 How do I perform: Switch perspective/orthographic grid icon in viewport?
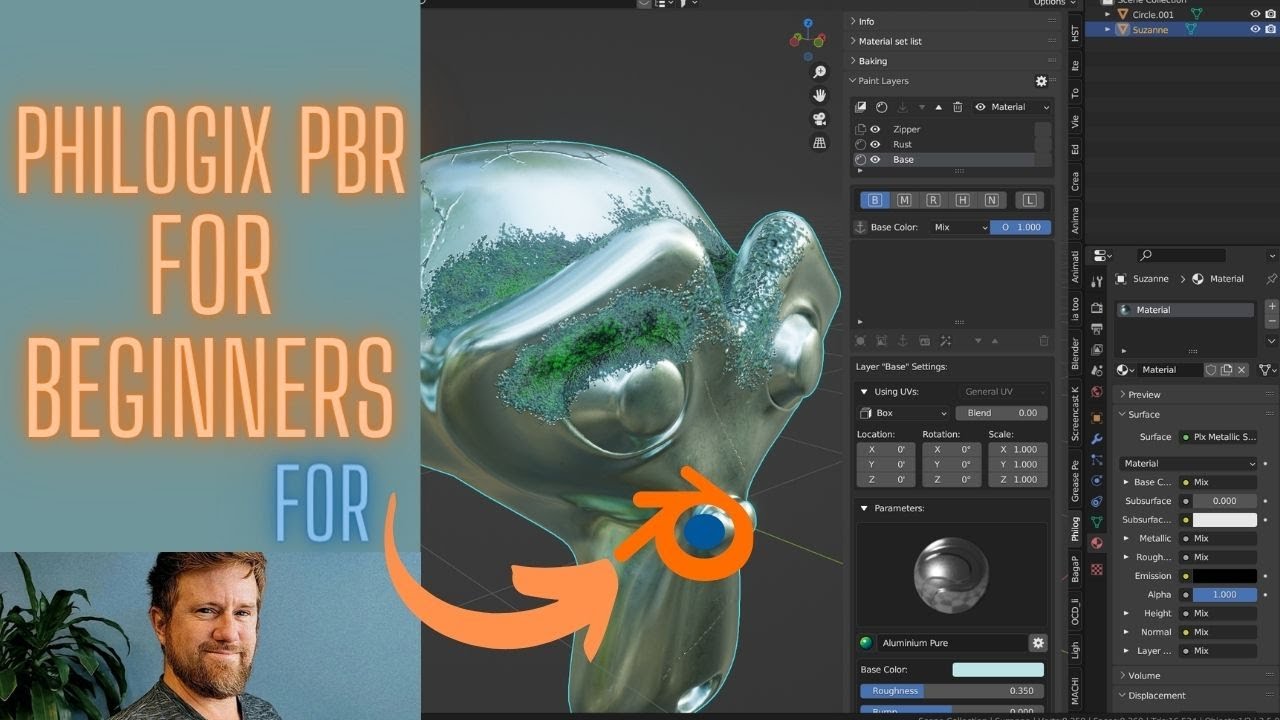[x=819, y=143]
